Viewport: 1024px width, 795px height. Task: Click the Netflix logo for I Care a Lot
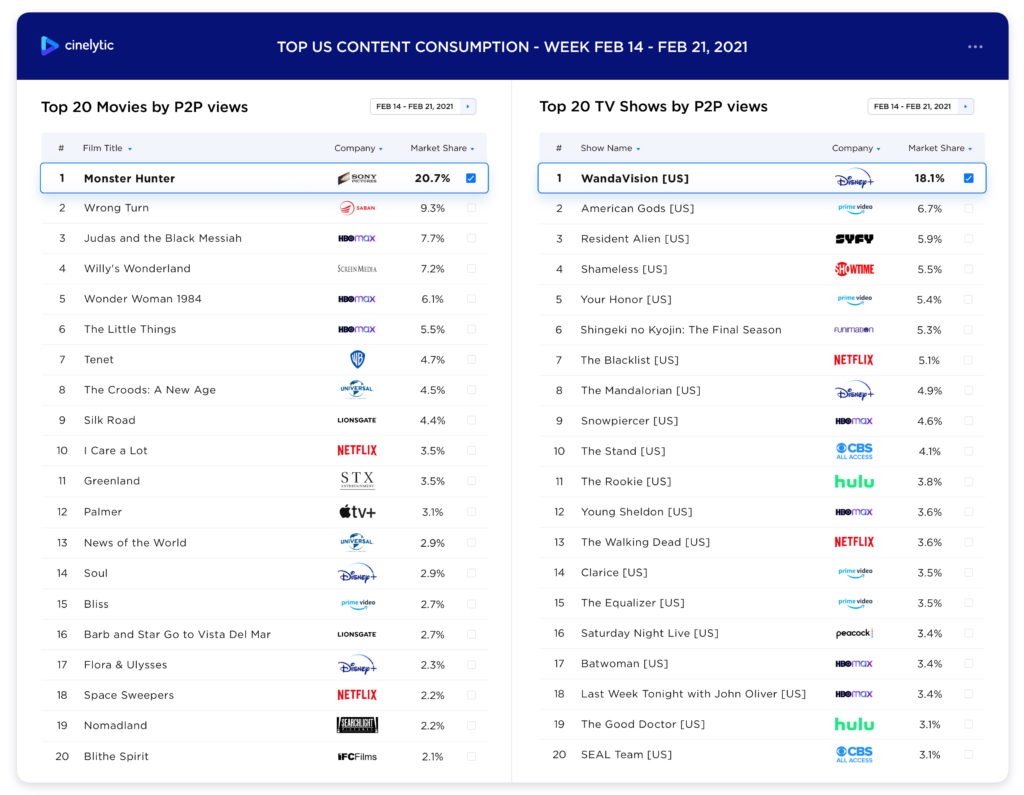(x=357, y=450)
